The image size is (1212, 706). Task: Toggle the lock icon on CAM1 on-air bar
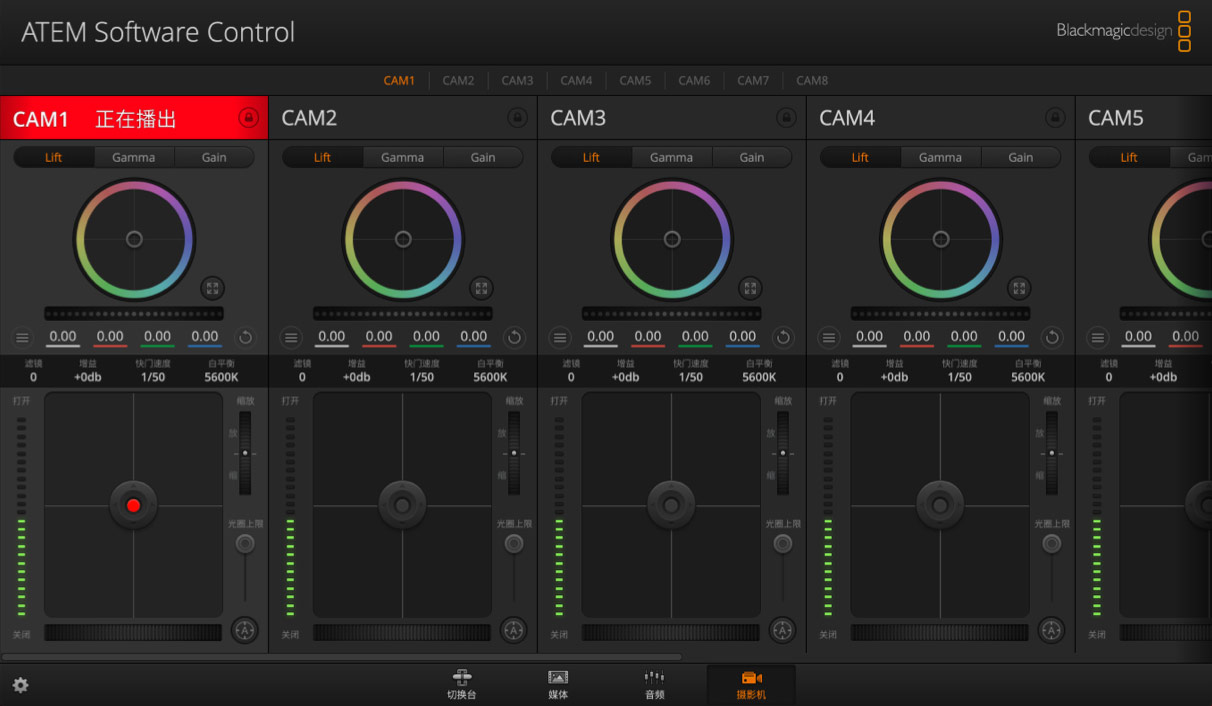click(247, 117)
